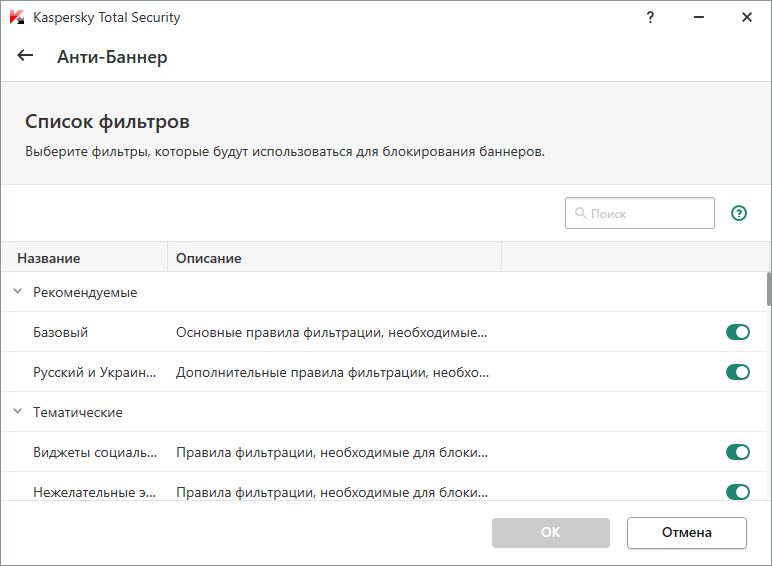772x566 pixels.
Task: Select the Нежелательные э... filter name
Action: (95, 492)
